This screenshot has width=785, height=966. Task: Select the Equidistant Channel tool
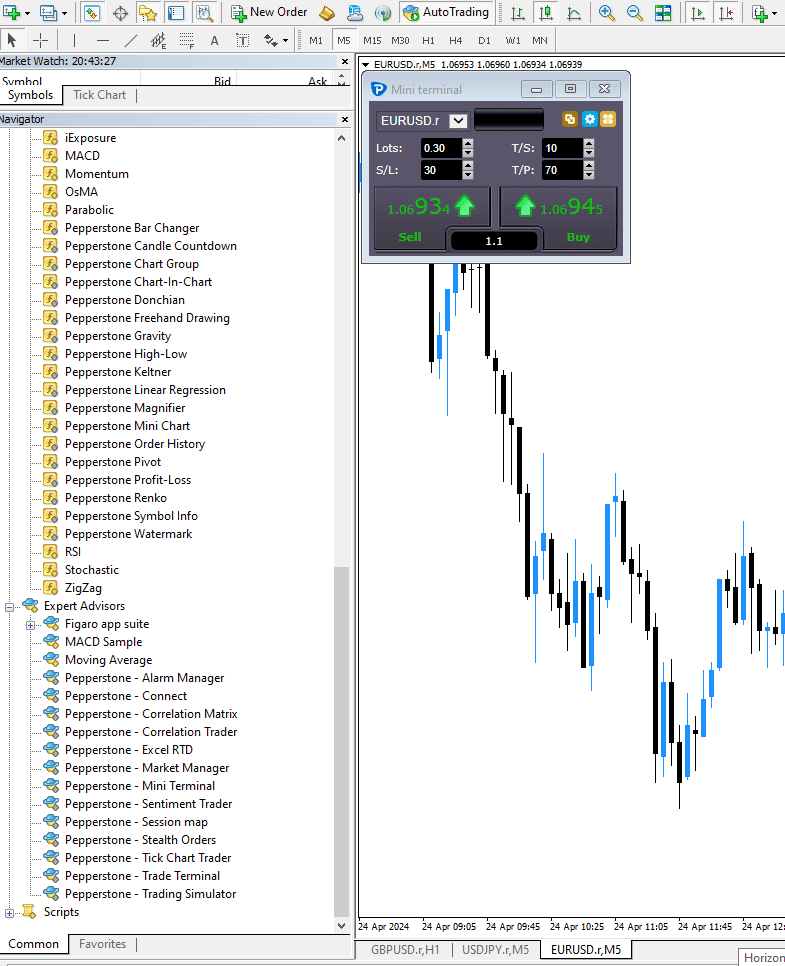158,41
